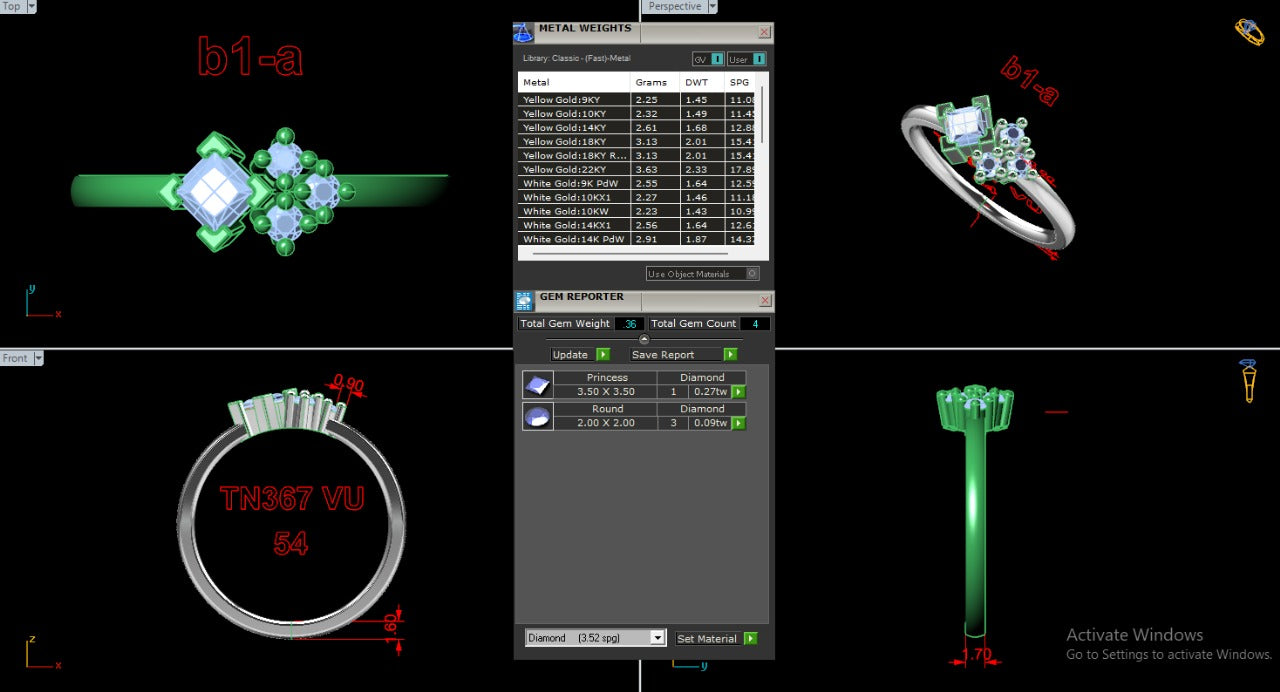The width and height of the screenshot is (1280, 692).
Task: Click the Round cut gem icon
Action: click(x=537, y=417)
